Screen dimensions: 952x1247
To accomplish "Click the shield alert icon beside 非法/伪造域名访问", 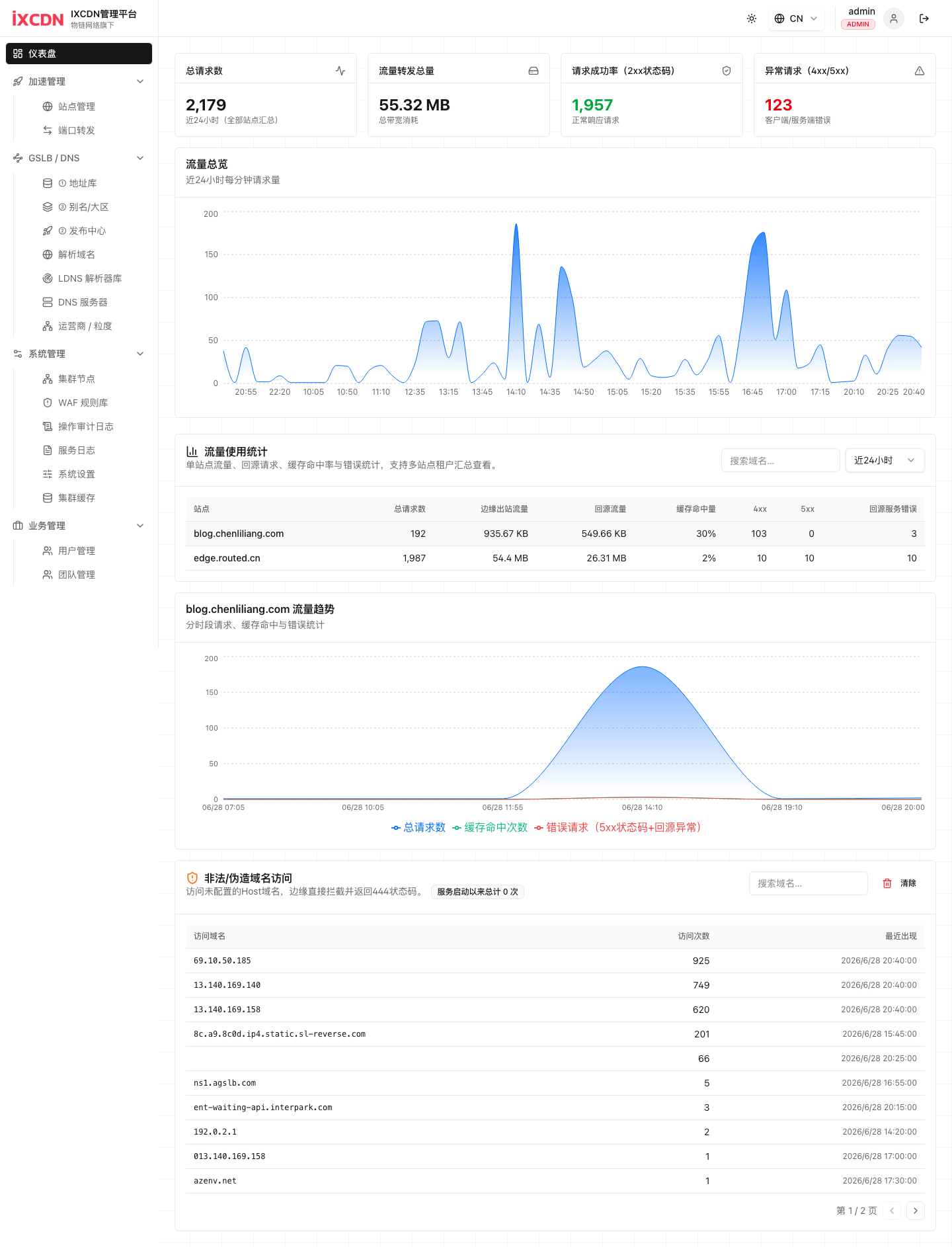I will (x=192, y=878).
